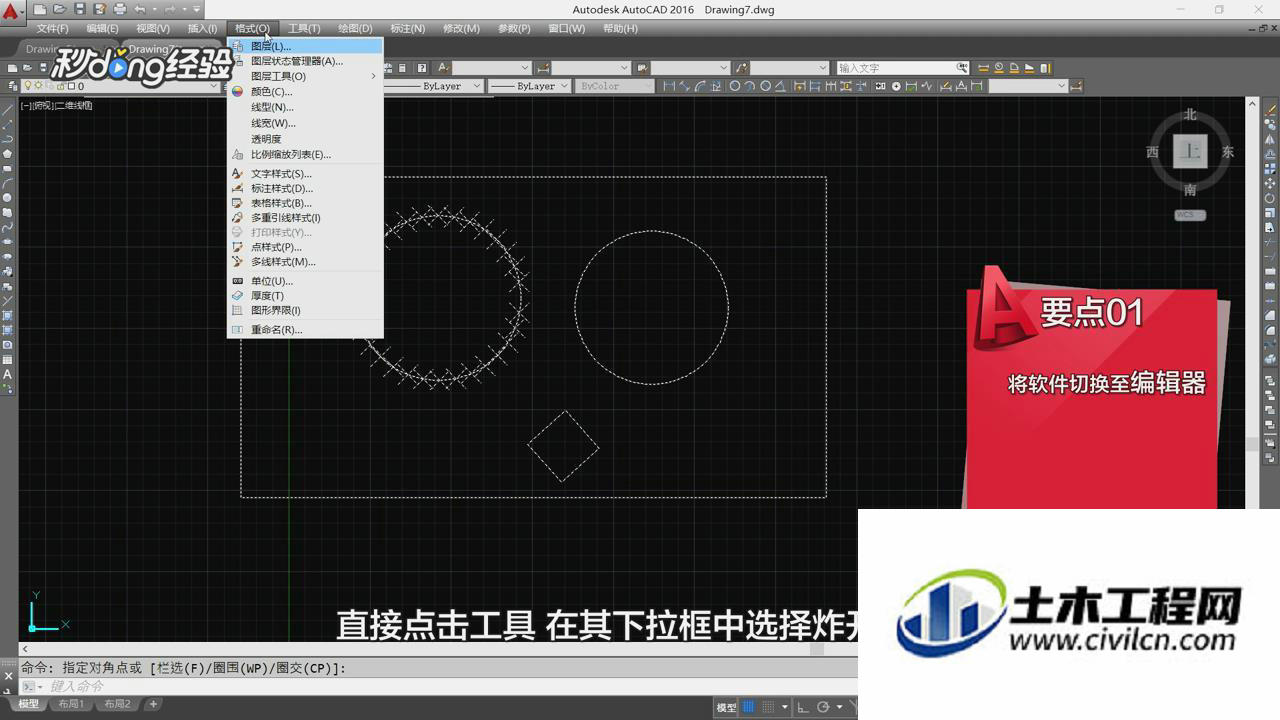1280x720 pixels.
Task: Switch to the 布局1 layout tab
Action: (70, 704)
